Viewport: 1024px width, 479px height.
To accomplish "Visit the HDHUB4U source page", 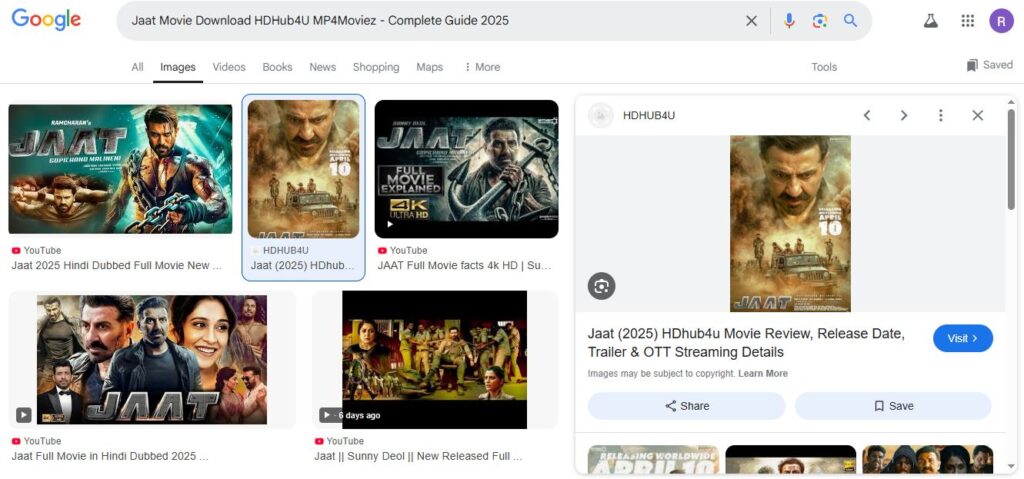I will (963, 338).
